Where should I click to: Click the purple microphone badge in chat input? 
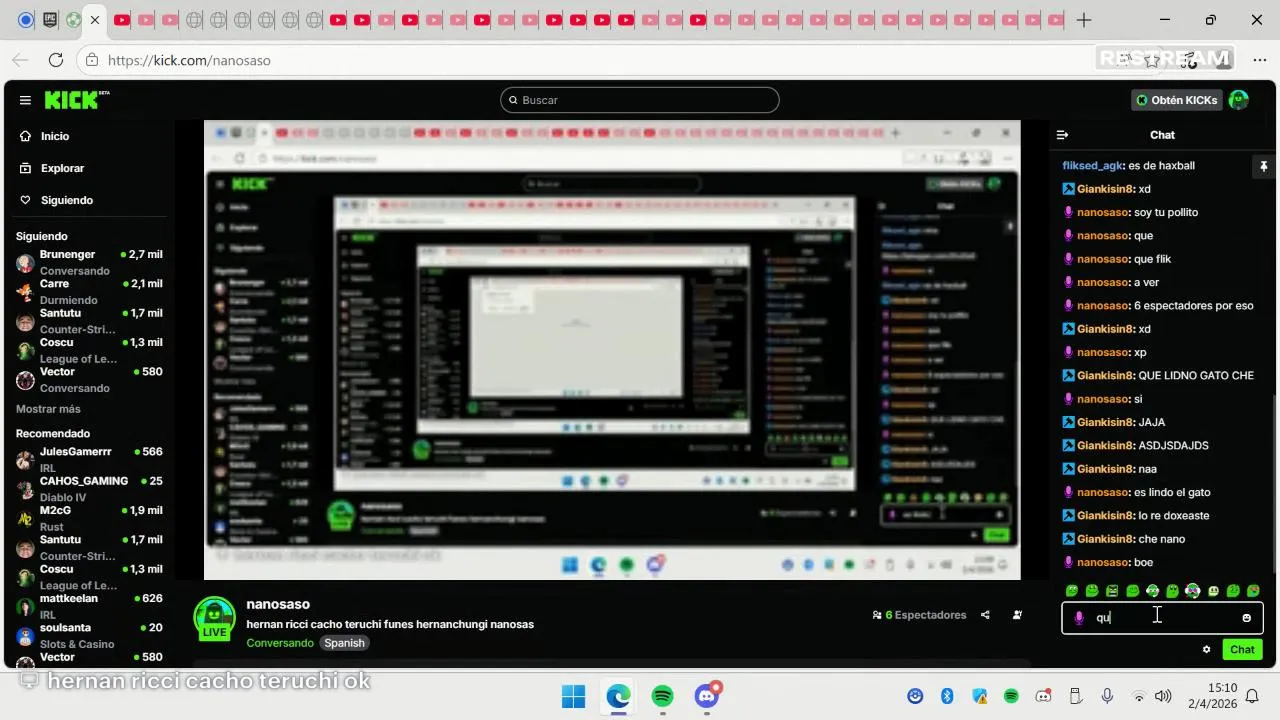click(x=1078, y=618)
